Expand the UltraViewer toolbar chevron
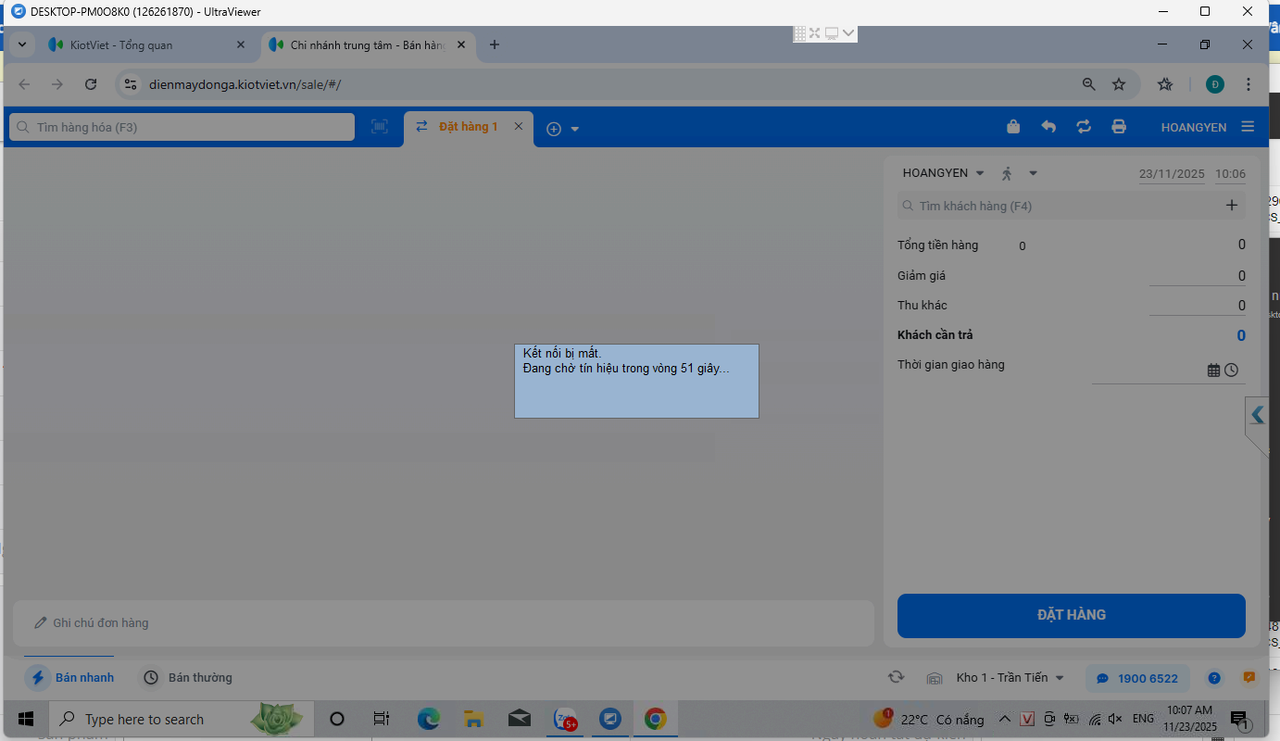The height and width of the screenshot is (741, 1280). click(848, 33)
